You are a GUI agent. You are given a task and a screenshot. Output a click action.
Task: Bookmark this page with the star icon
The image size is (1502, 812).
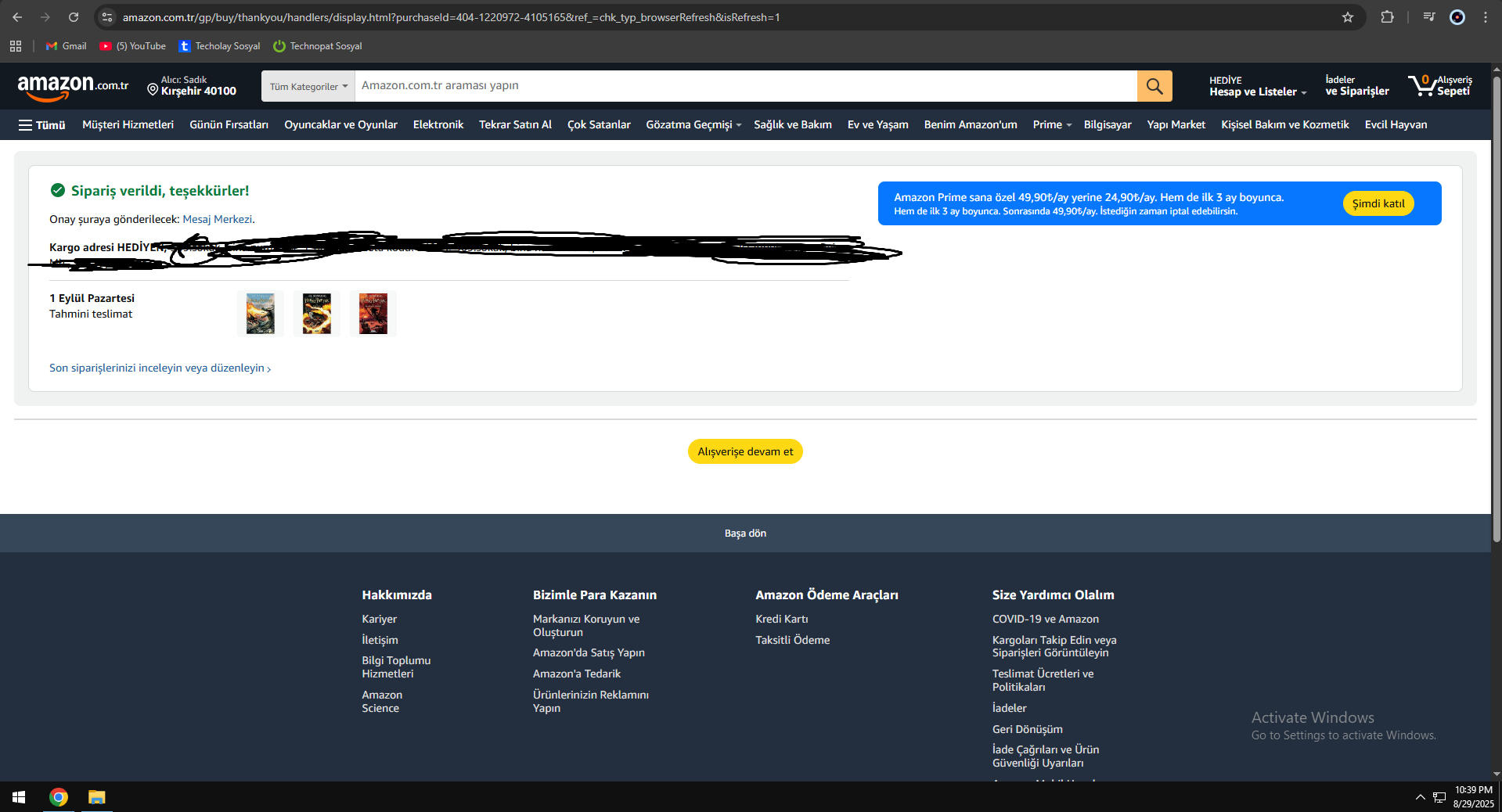(1348, 17)
